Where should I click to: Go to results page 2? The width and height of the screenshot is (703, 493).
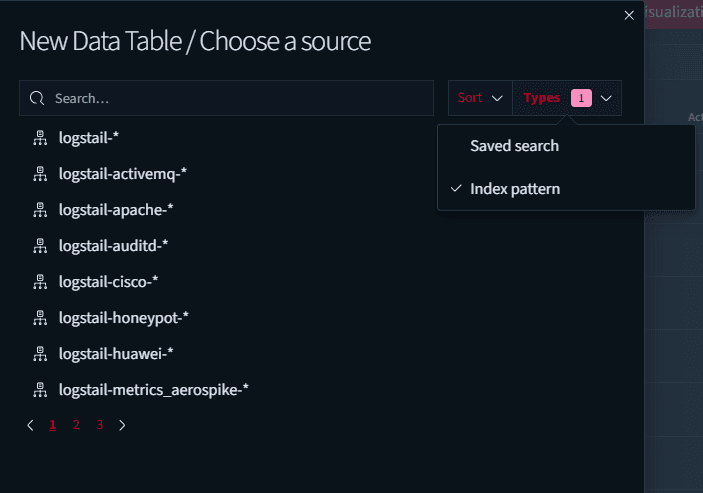tap(76, 425)
